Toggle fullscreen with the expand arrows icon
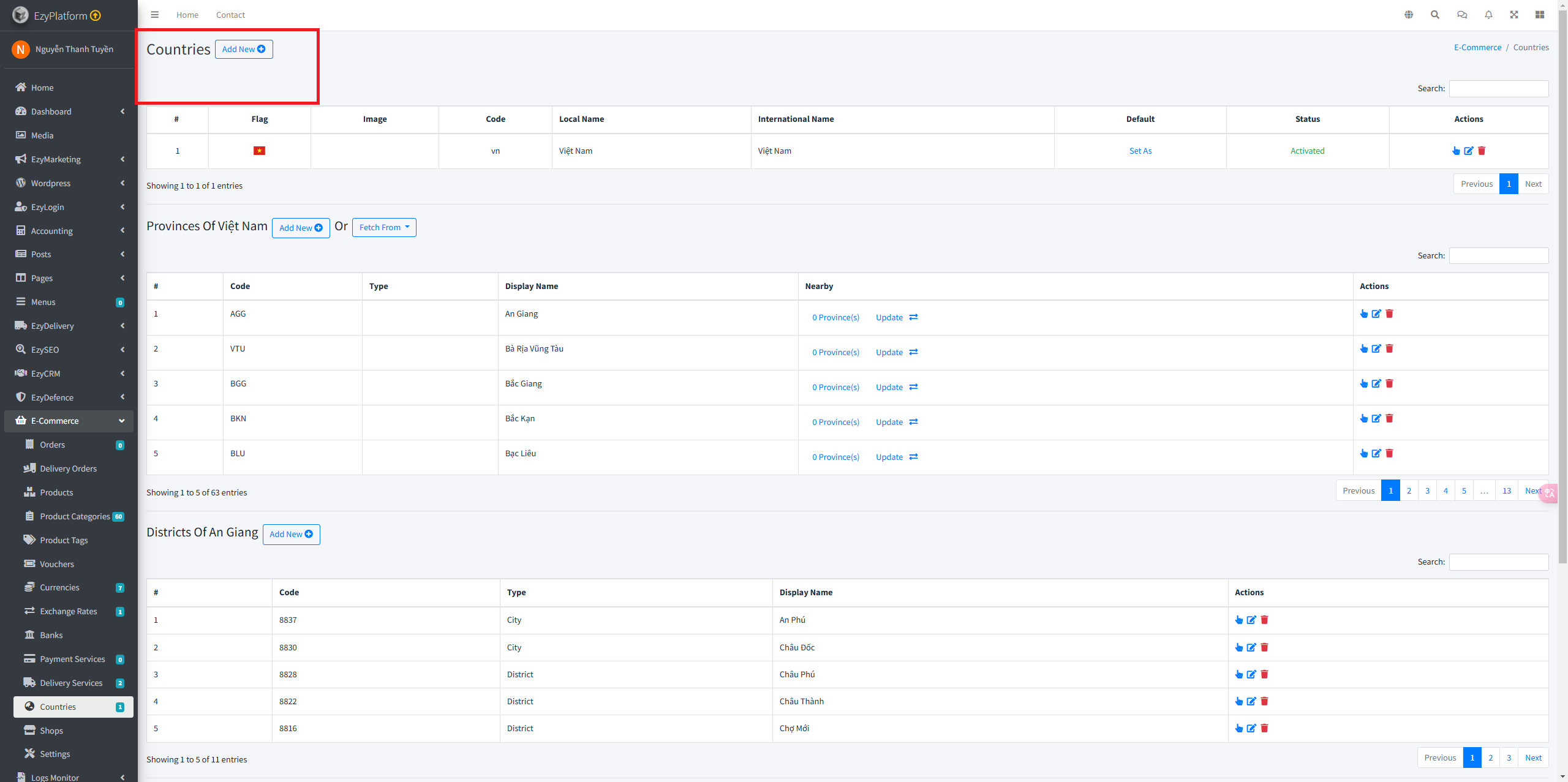The height and width of the screenshot is (782, 1568). click(1514, 15)
